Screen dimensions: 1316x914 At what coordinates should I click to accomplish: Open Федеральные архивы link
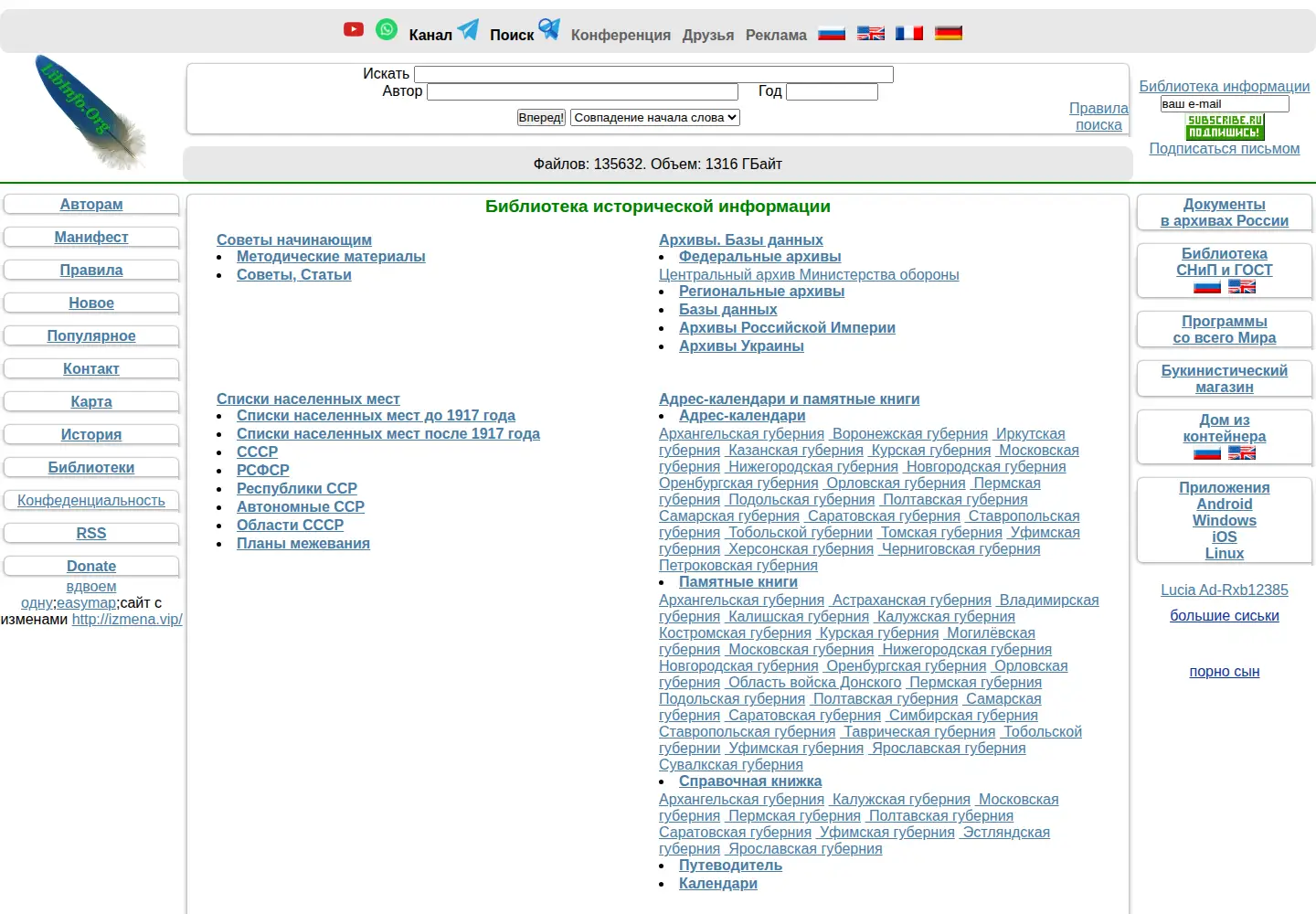click(x=759, y=257)
